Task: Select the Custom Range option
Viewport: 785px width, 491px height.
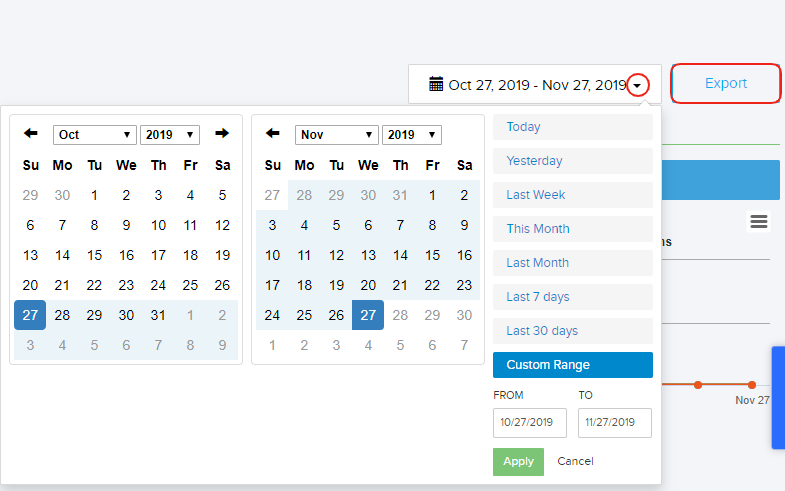Action: point(572,365)
